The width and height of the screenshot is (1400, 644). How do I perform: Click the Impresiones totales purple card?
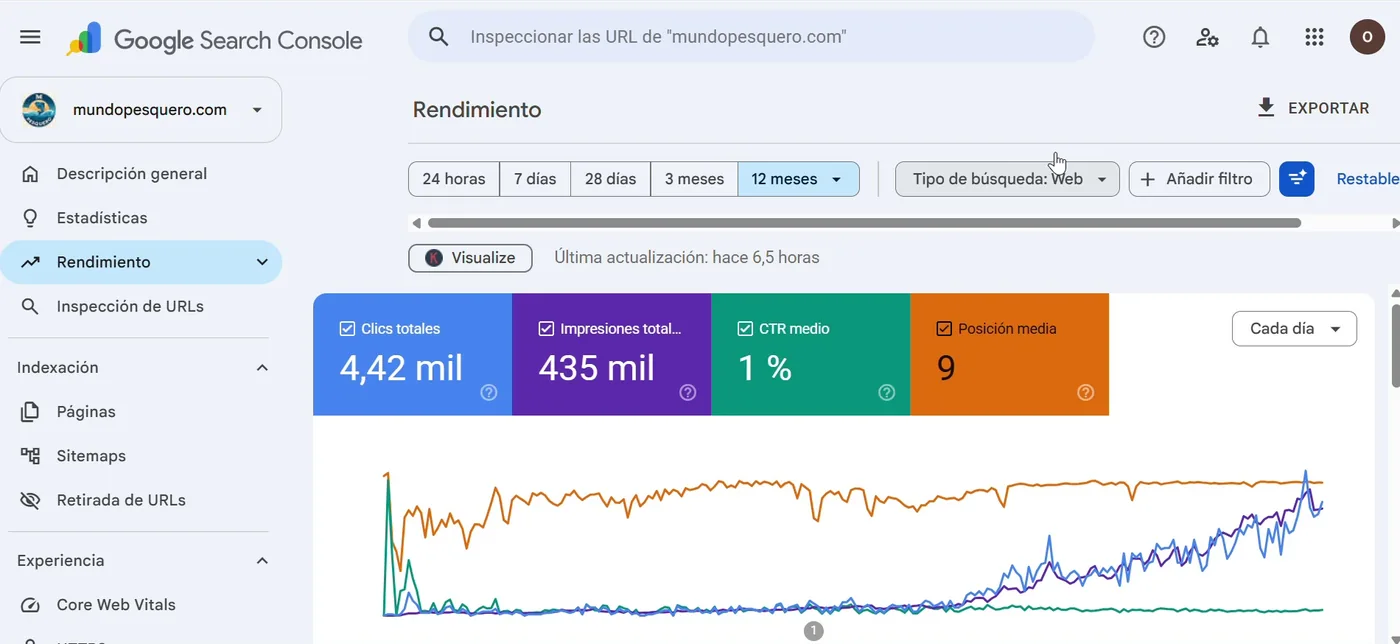pyautogui.click(x=611, y=354)
